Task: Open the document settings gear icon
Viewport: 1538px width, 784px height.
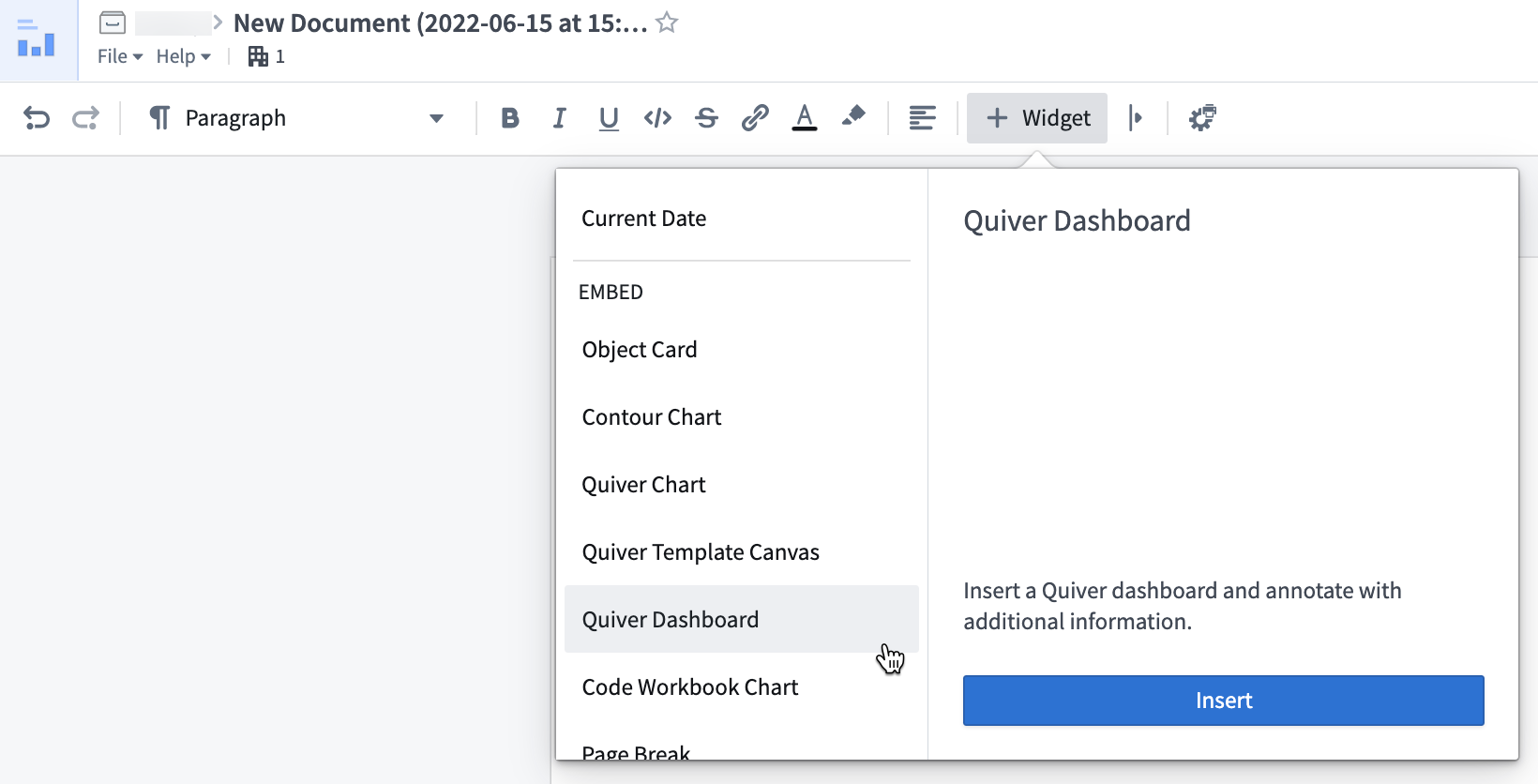Action: tap(1202, 118)
